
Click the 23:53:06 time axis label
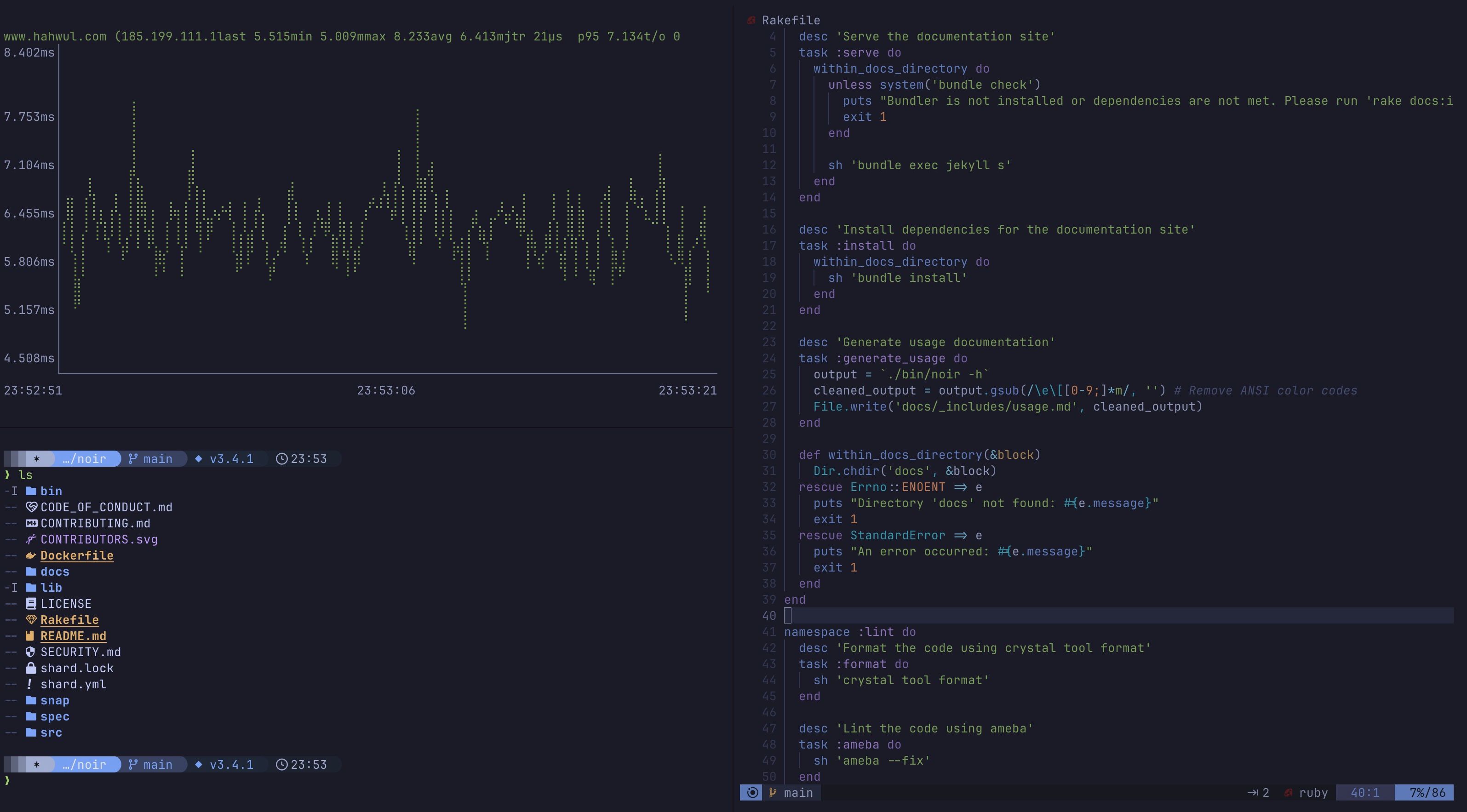click(386, 391)
